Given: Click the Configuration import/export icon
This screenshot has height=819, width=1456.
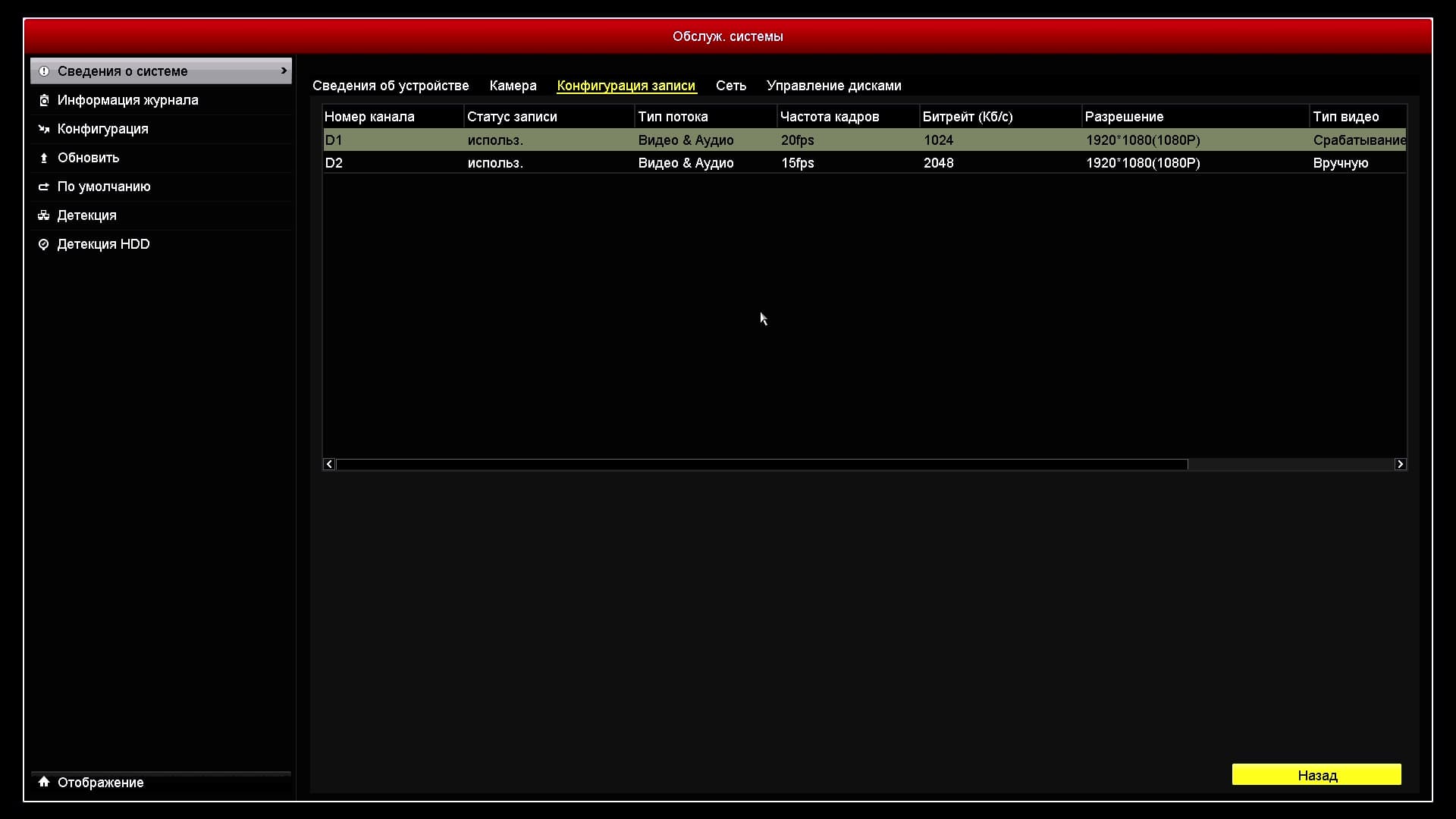Looking at the screenshot, I should click(x=44, y=129).
